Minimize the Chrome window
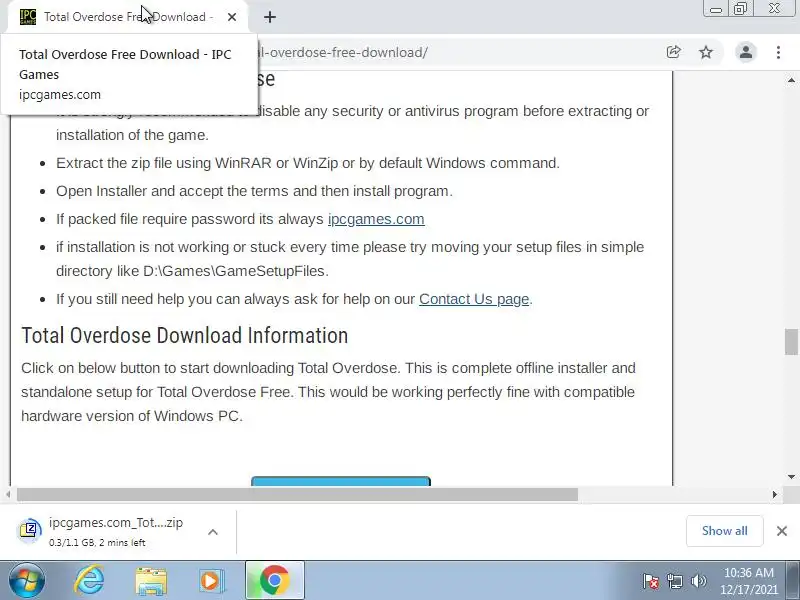The height and width of the screenshot is (600, 800). click(x=715, y=9)
